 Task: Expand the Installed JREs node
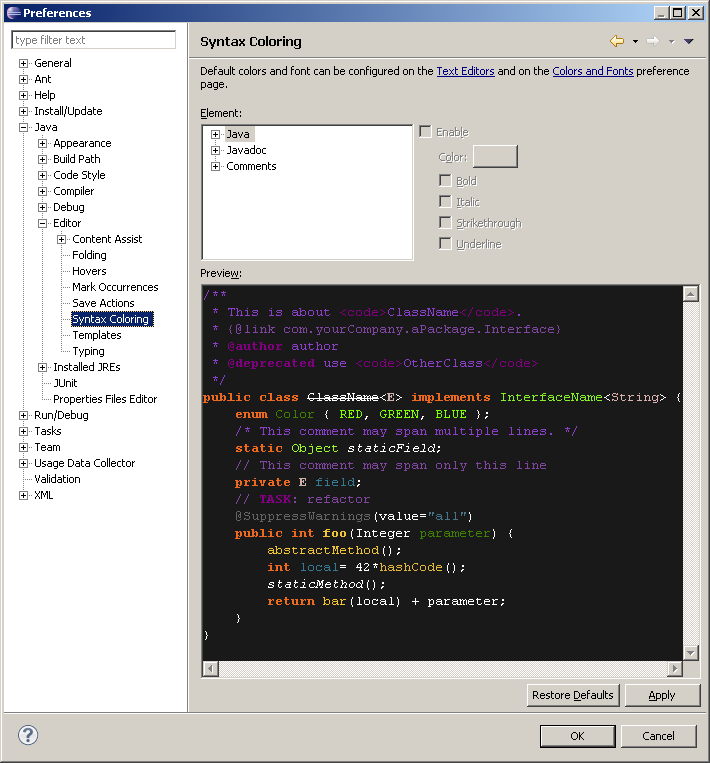point(42,367)
